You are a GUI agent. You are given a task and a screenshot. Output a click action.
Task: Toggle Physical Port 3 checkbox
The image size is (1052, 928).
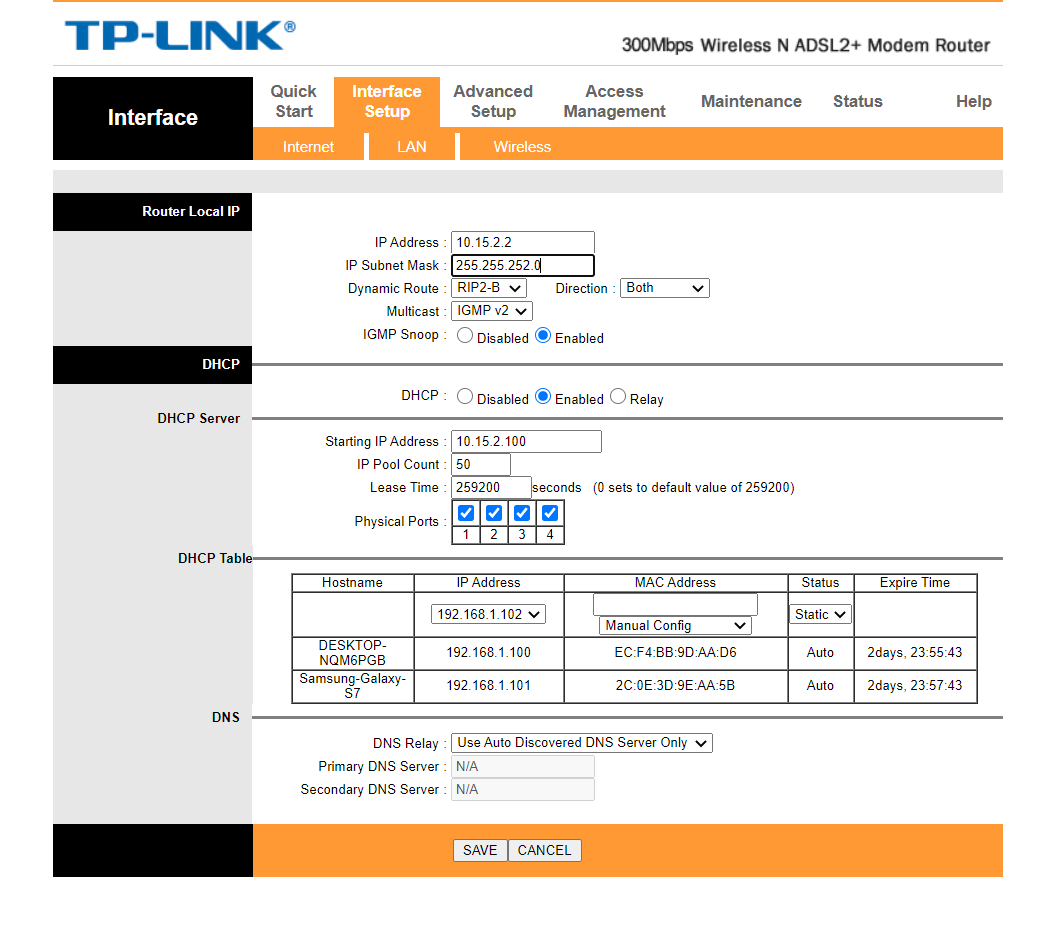(522, 513)
